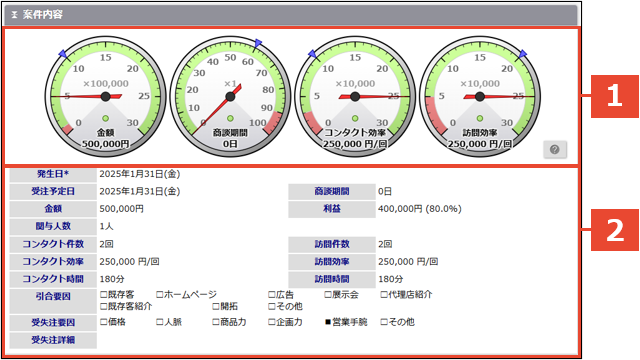Image resolution: width=640 pixels, height=360 pixels.
Task: Click the 受注予定日 field label
Action: [53, 191]
